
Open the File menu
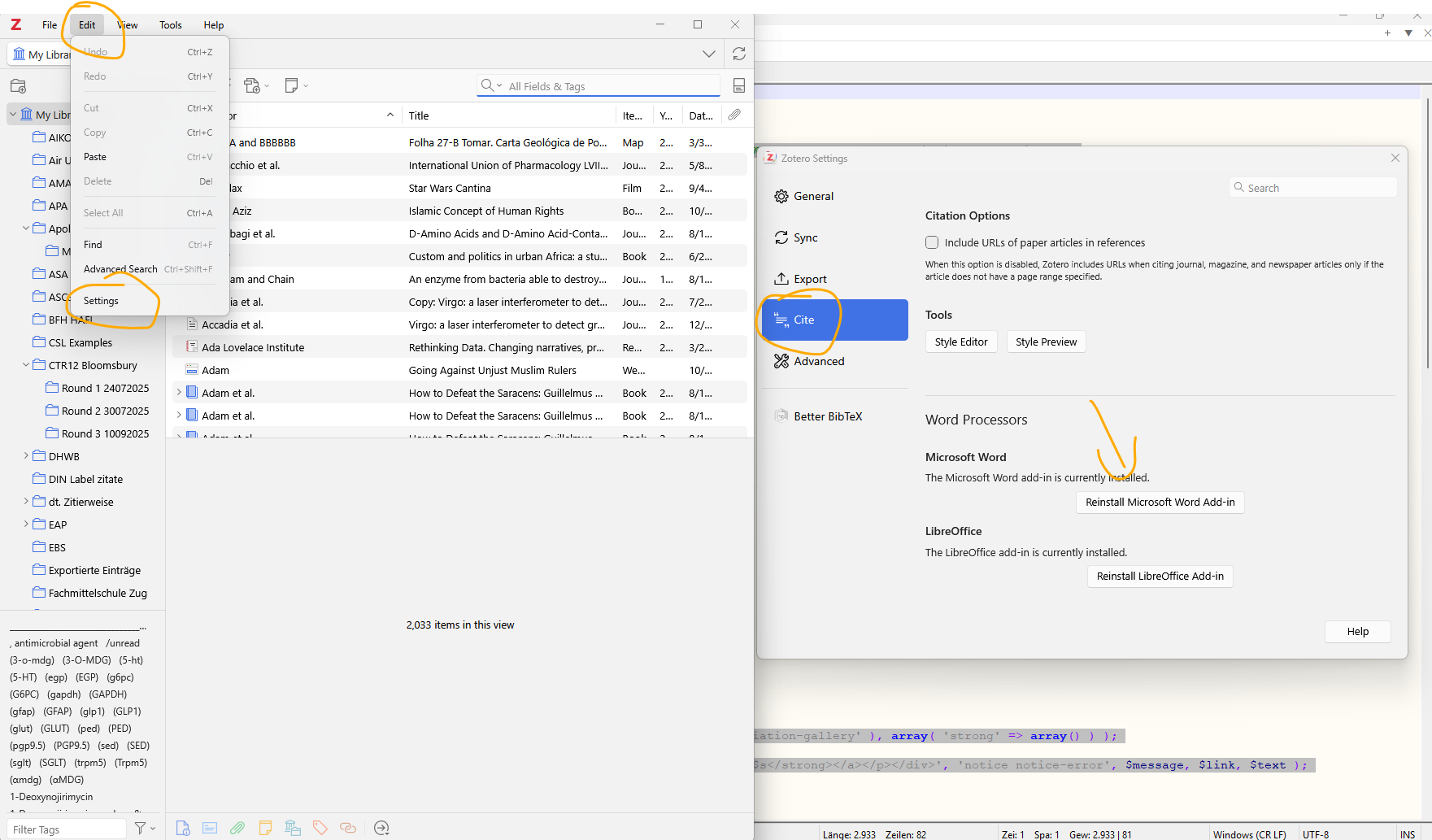(x=50, y=24)
